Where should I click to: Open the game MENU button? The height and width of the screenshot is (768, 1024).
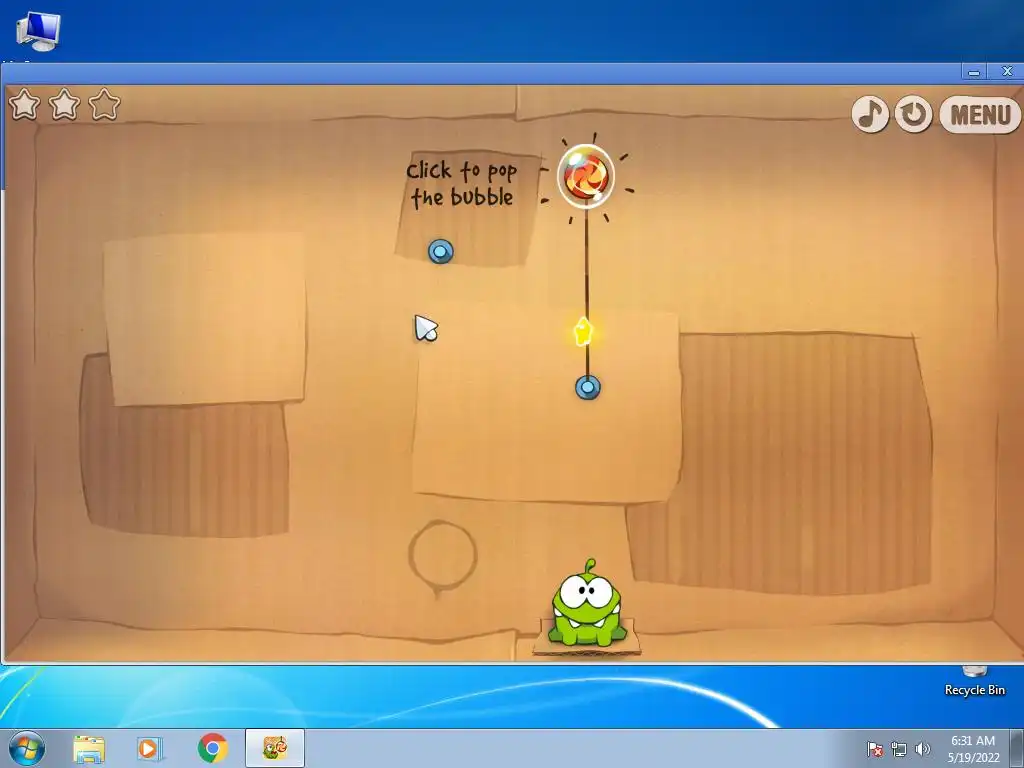[x=980, y=115]
